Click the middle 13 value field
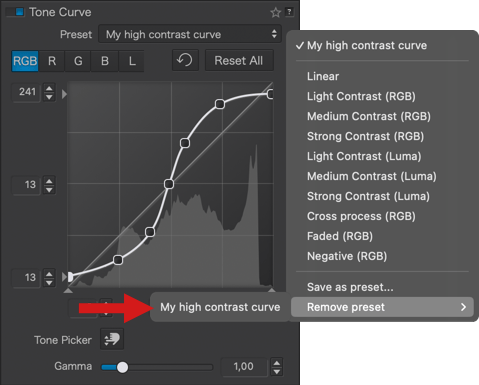 (x=26, y=185)
